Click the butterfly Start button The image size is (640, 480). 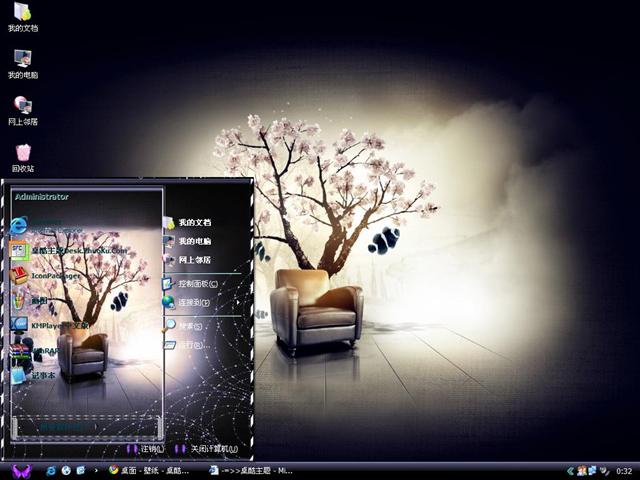tap(21, 471)
